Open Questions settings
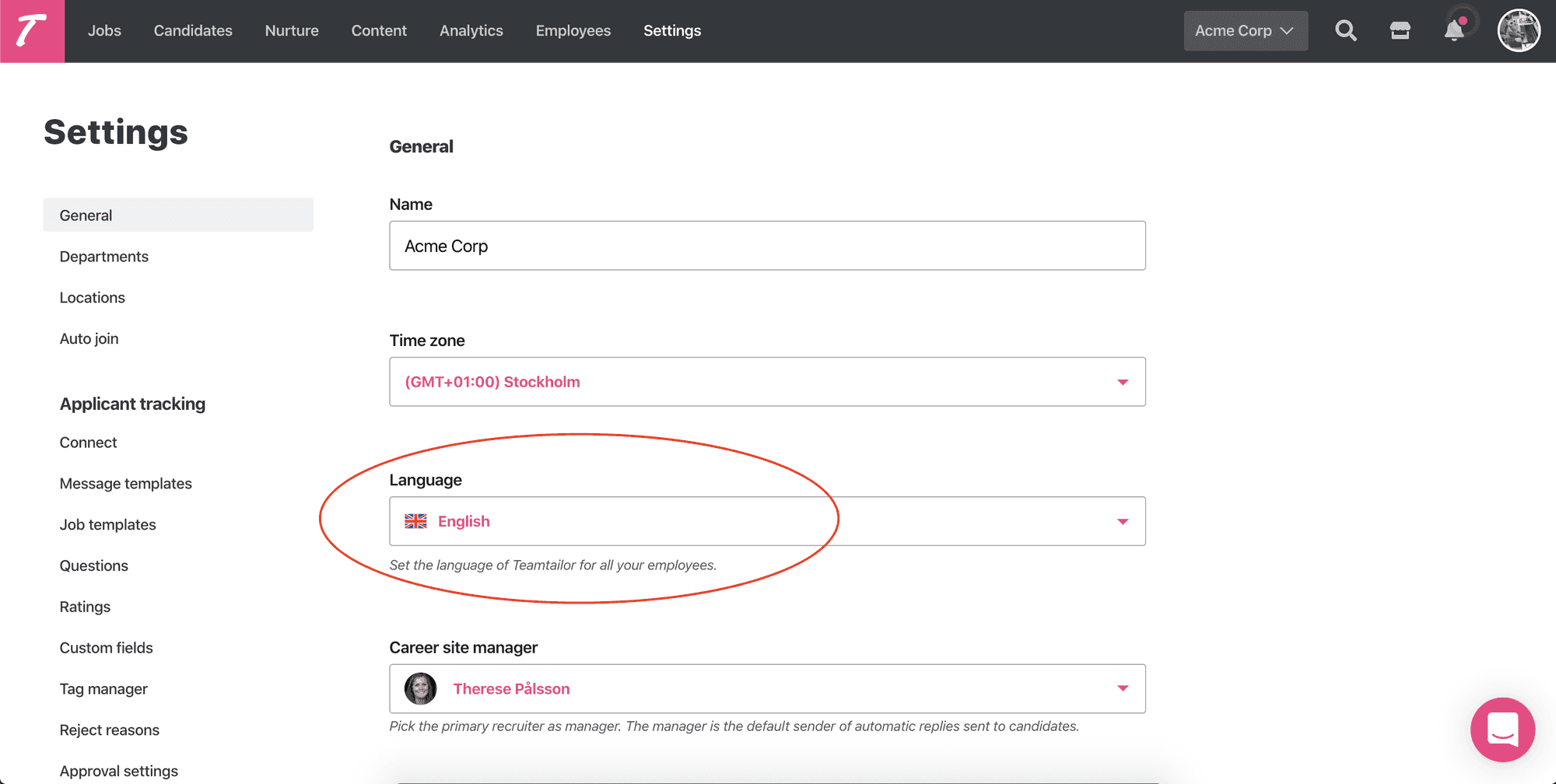This screenshot has height=784, width=1556. click(x=94, y=566)
